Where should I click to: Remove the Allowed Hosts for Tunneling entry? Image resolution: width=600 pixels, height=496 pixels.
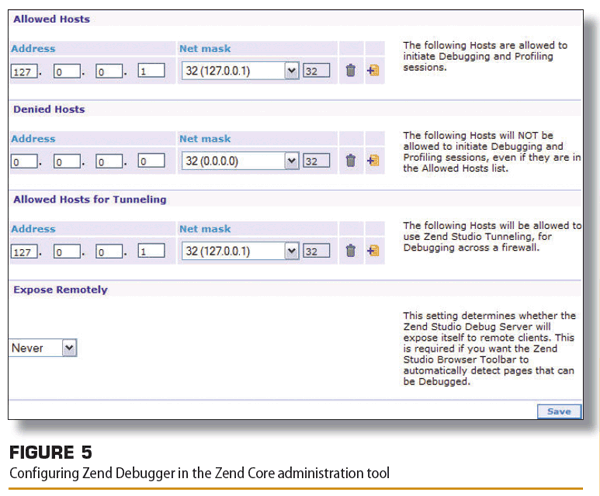(x=350, y=251)
